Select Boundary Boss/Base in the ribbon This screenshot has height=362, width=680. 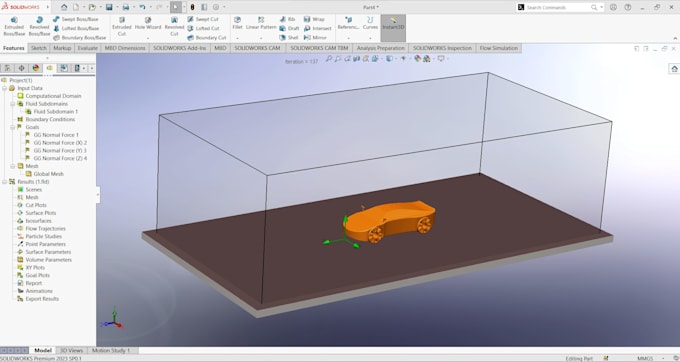pos(79,38)
